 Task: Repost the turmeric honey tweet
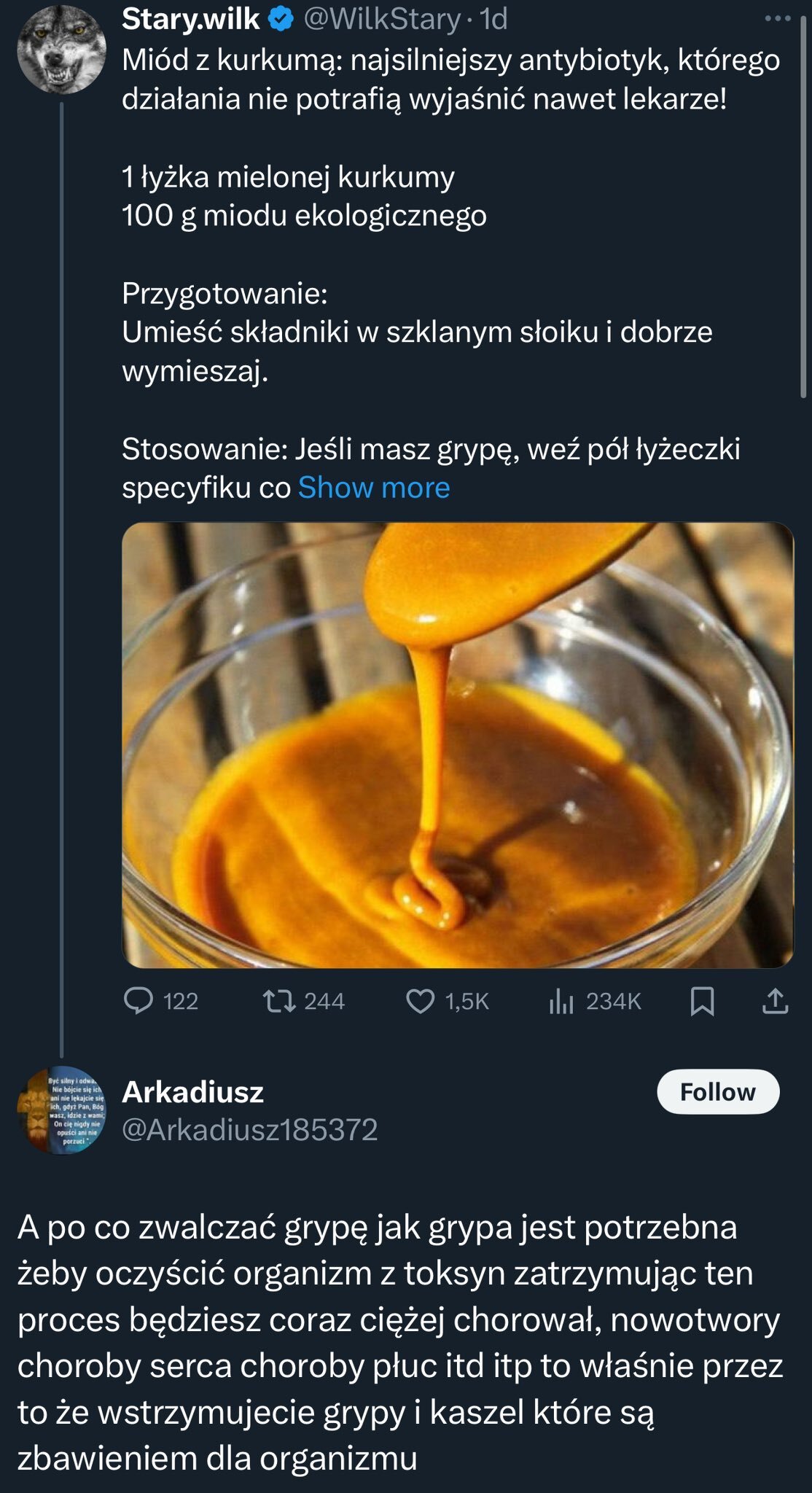[x=280, y=1001]
